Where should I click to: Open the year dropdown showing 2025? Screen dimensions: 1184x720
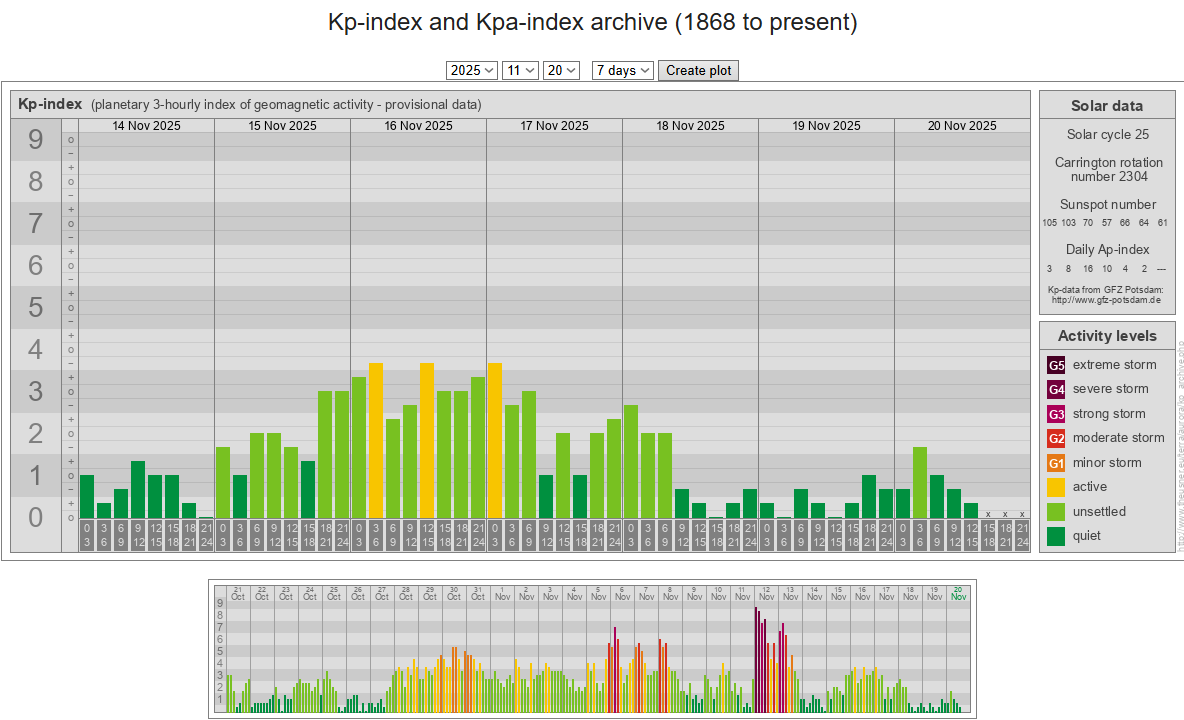pyautogui.click(x=472, y=70)
